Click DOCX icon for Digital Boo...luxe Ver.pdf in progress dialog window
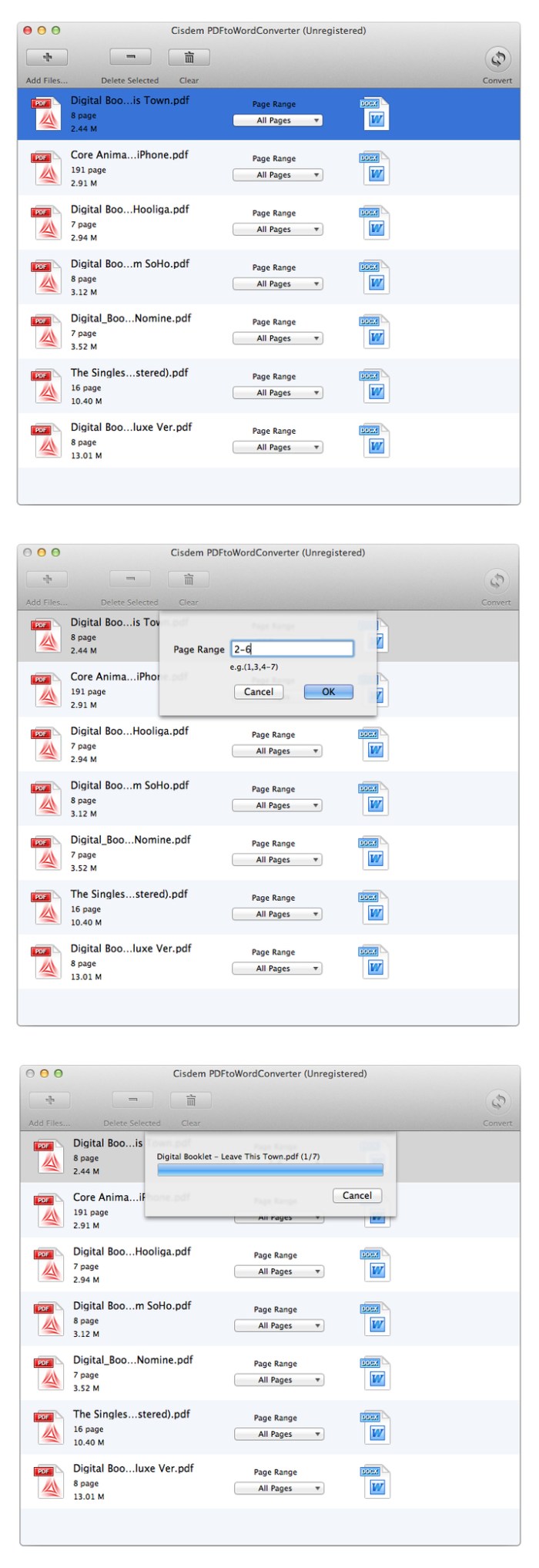539x1568 pixels. pos(376,1482)
